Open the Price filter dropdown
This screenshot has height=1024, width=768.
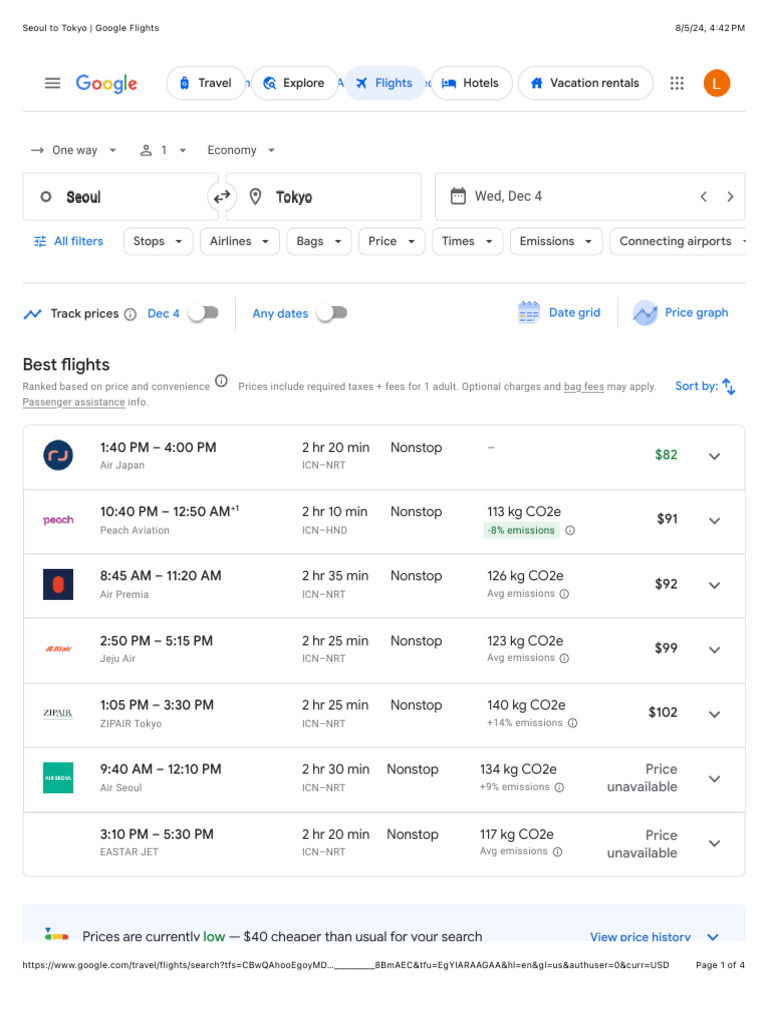pyautogui.click(x=392, y=241)
